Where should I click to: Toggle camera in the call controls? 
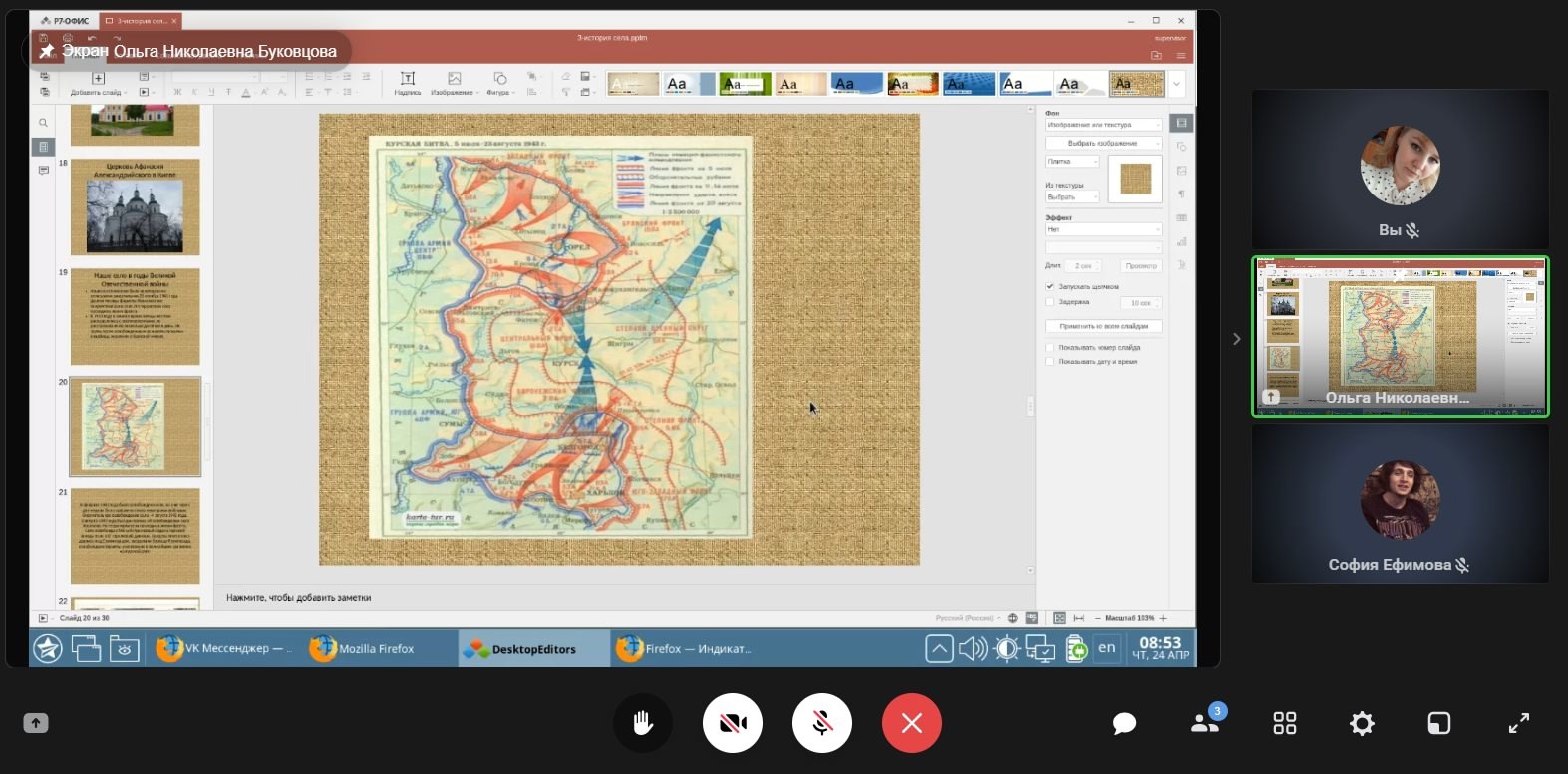733,723
